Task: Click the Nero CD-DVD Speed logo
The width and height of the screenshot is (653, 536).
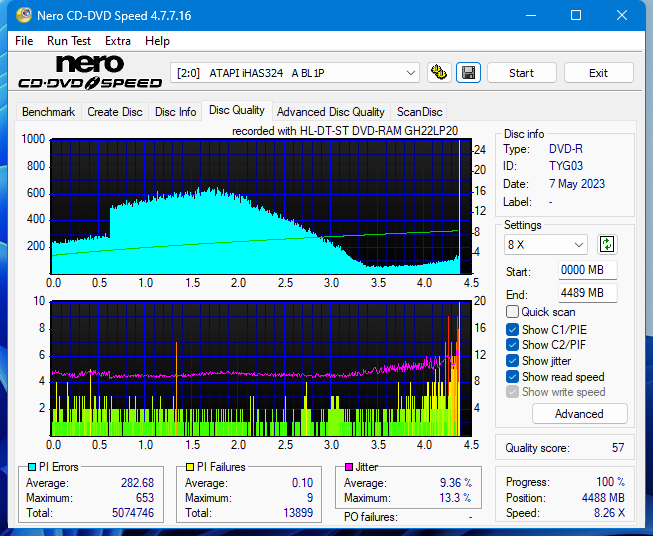Action: 88,73
